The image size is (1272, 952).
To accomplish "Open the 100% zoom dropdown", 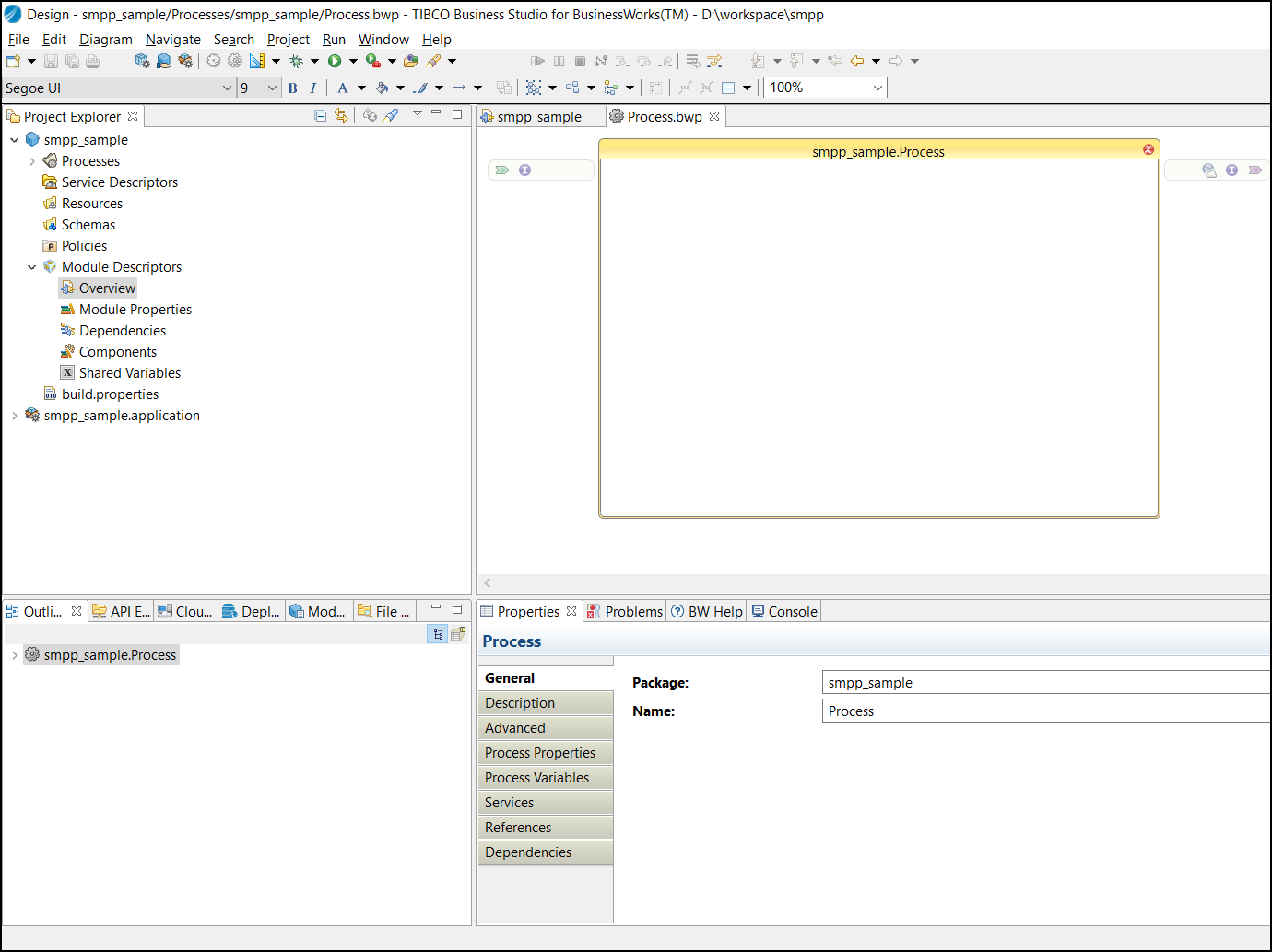I will [x=877, y=88].
